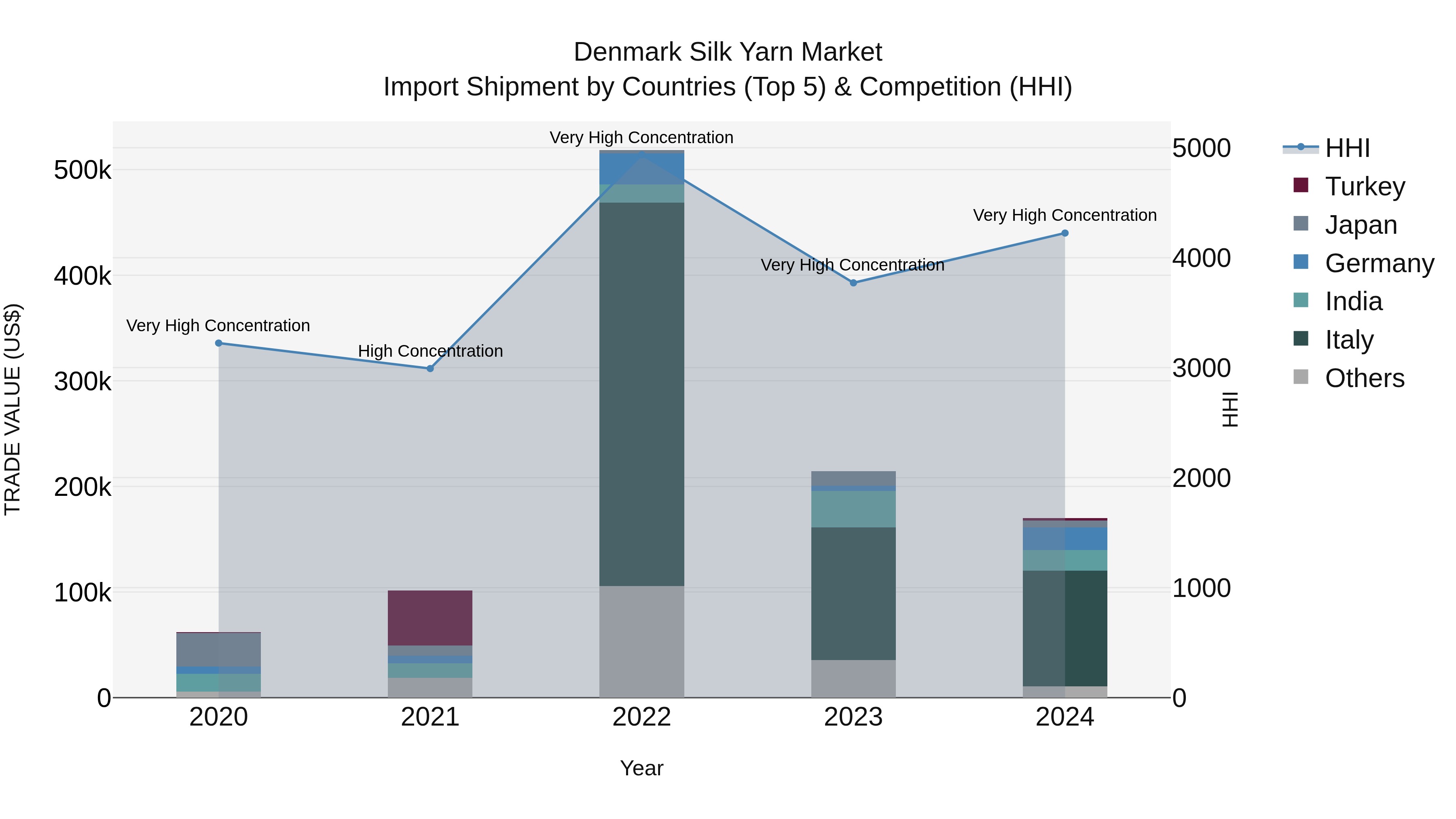Click the 2020 HHI data point

tap(219, 343)
